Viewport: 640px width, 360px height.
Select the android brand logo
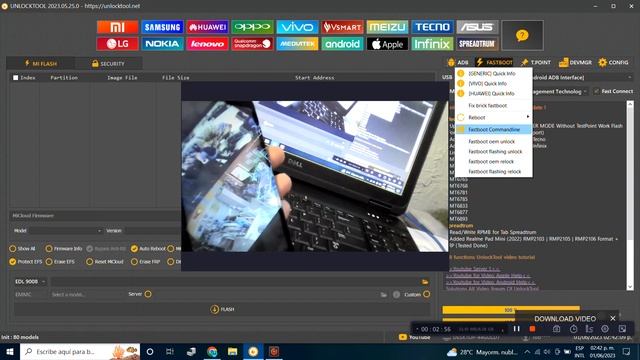[342, 44]
